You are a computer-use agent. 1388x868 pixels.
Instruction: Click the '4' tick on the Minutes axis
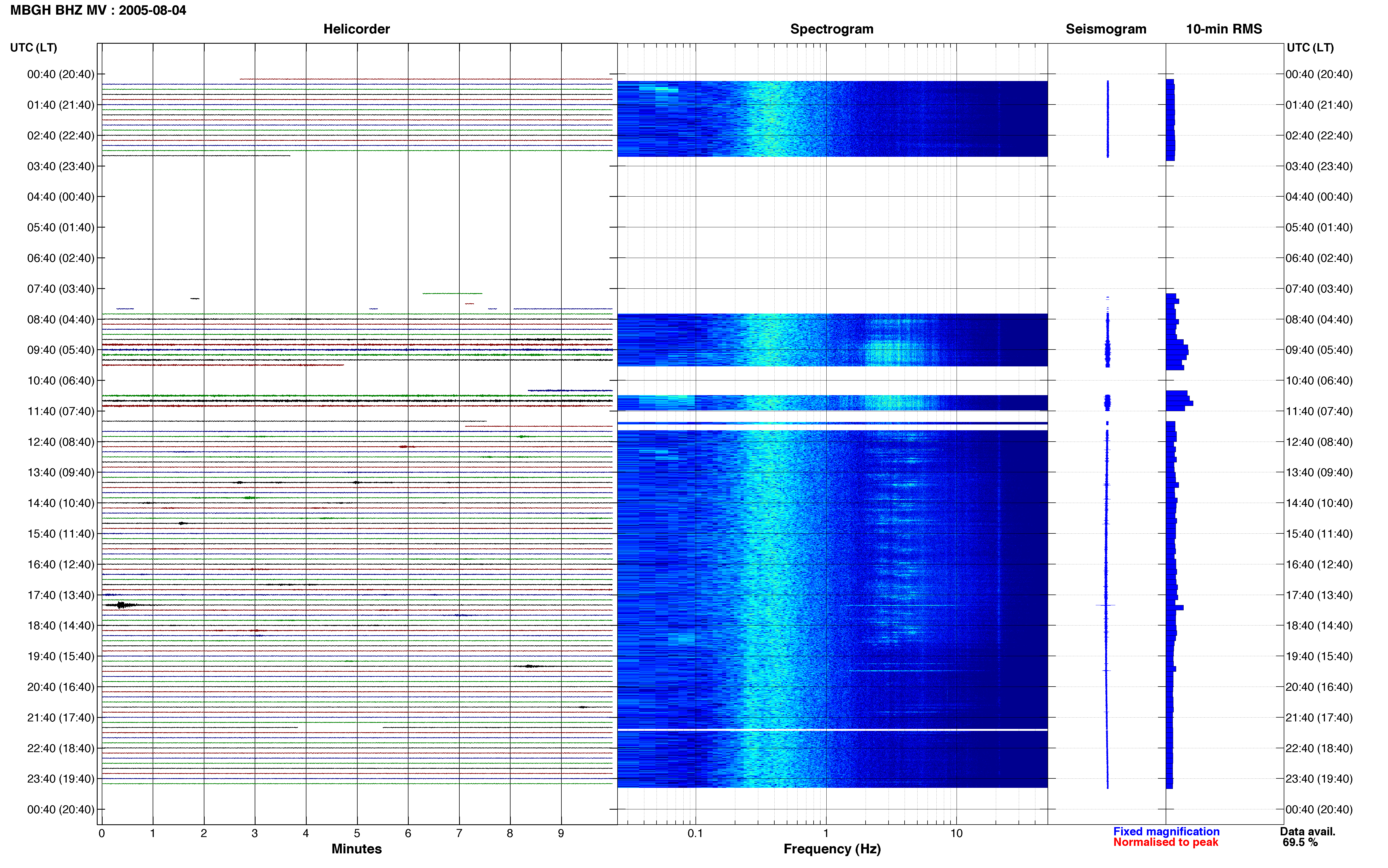pyautogui.click(x=306, y=833)
